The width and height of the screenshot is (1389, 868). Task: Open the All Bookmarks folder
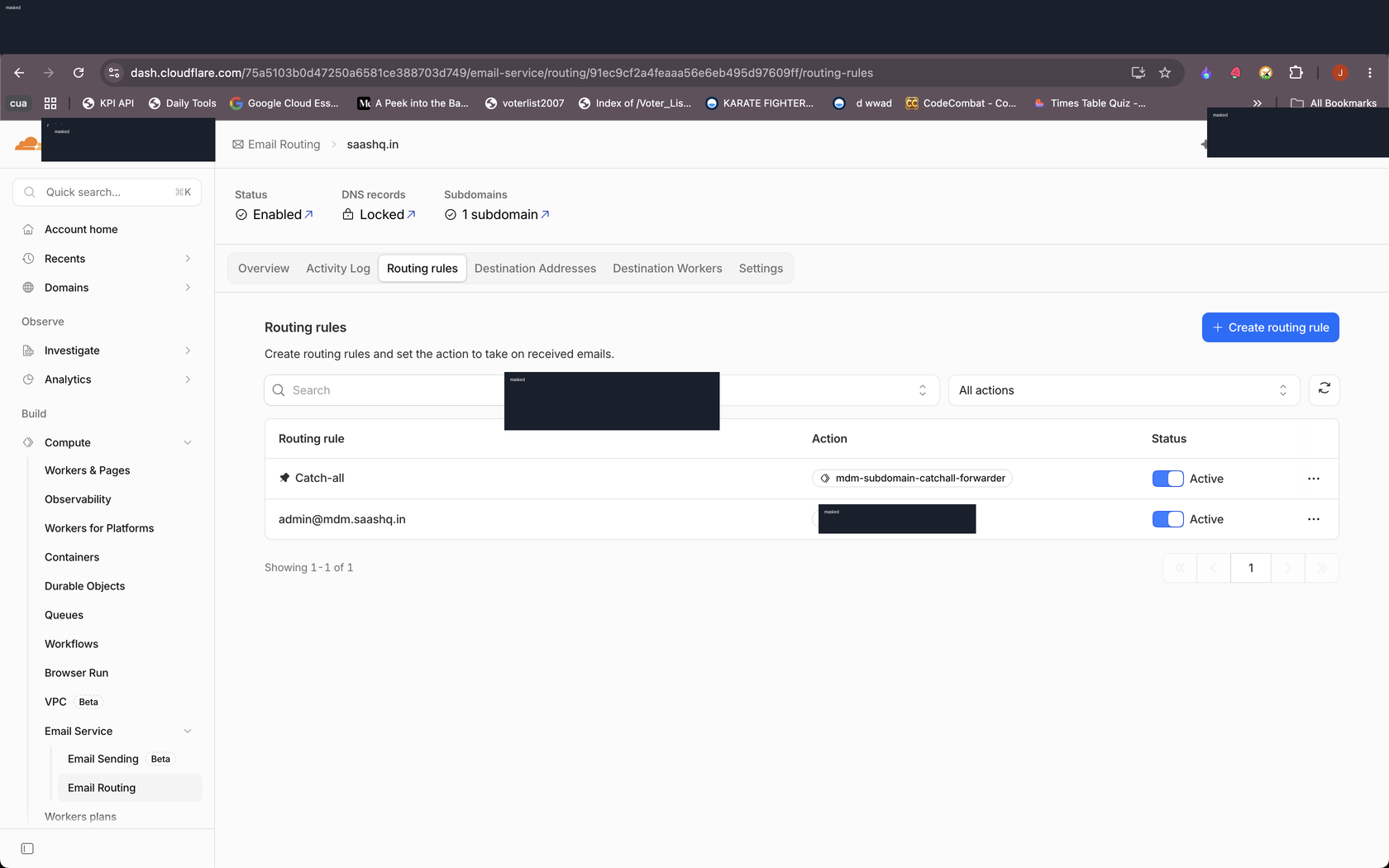coord(1334,103)
